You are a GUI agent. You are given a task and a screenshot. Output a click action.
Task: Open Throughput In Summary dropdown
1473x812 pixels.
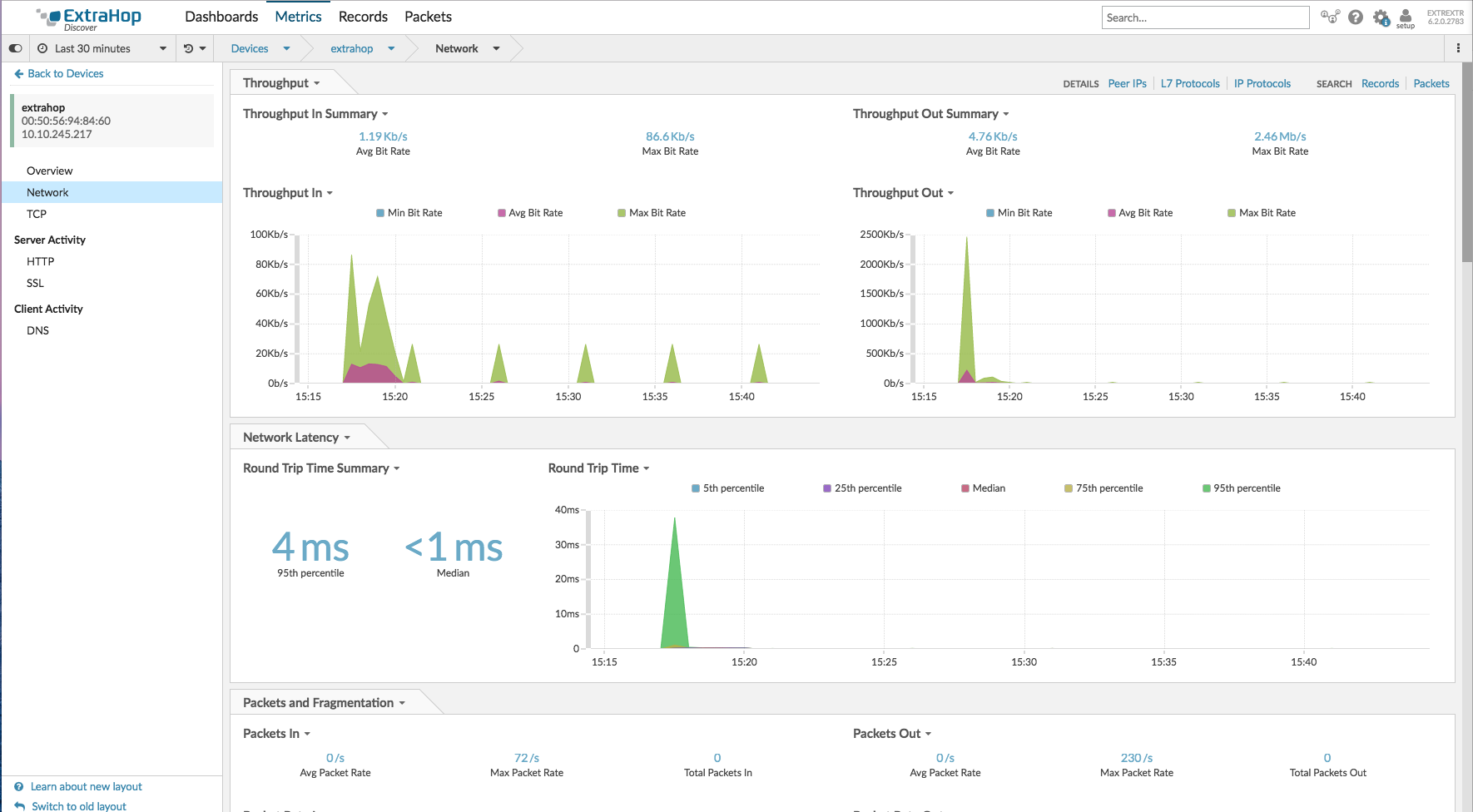point(315,114)
